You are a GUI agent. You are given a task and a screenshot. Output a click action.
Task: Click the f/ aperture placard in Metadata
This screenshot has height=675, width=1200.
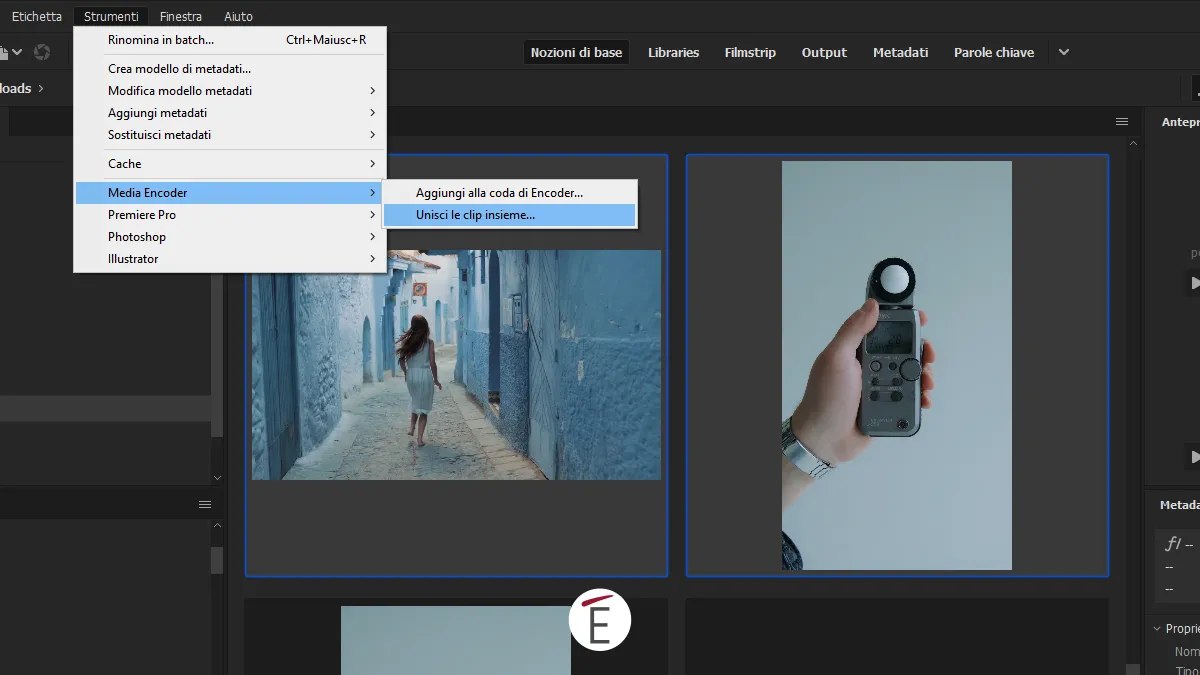click(x=1173, y=545)
